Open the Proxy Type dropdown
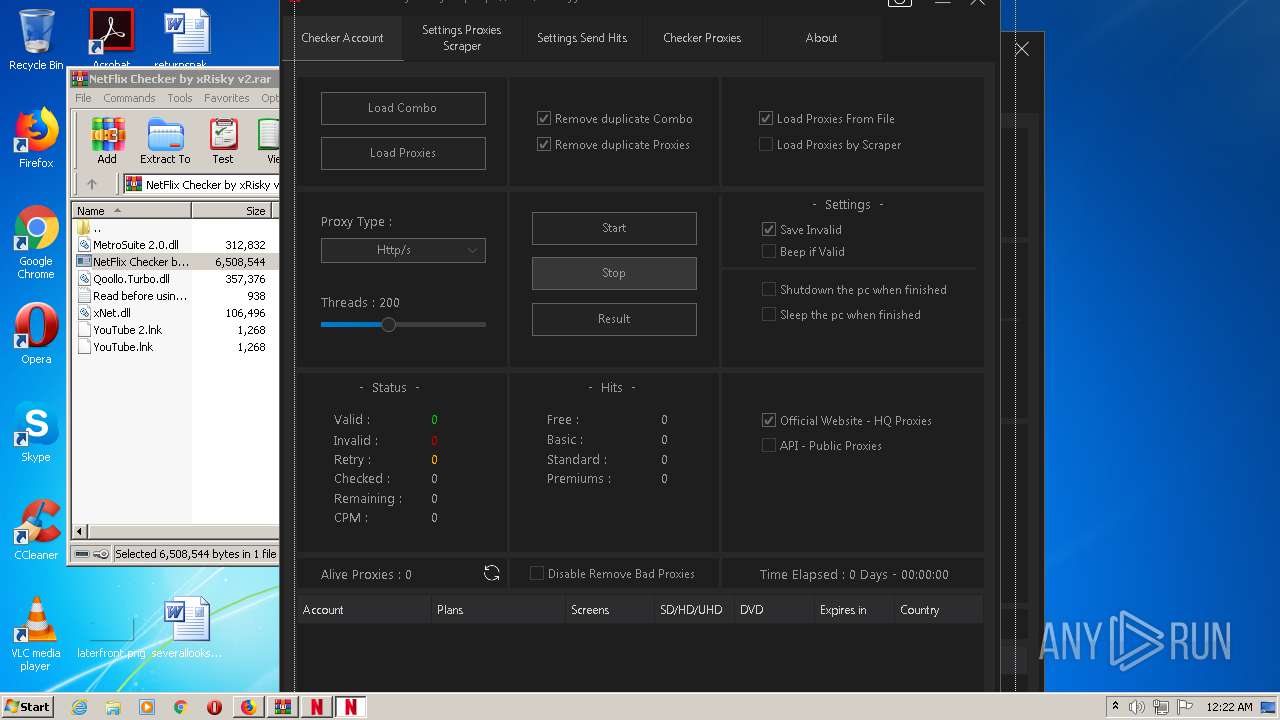This screenshot has width=1280, height=720. (x=403, y=250)
